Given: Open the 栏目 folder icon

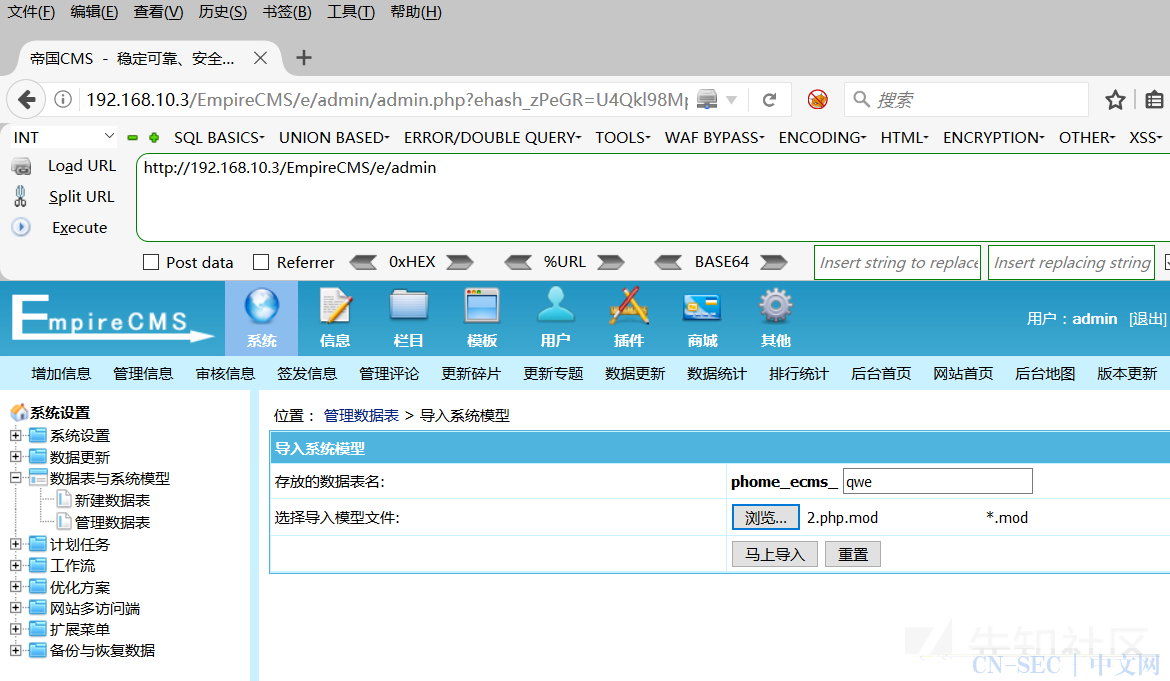Looking at the screenshot, I should tap(408, 306).
